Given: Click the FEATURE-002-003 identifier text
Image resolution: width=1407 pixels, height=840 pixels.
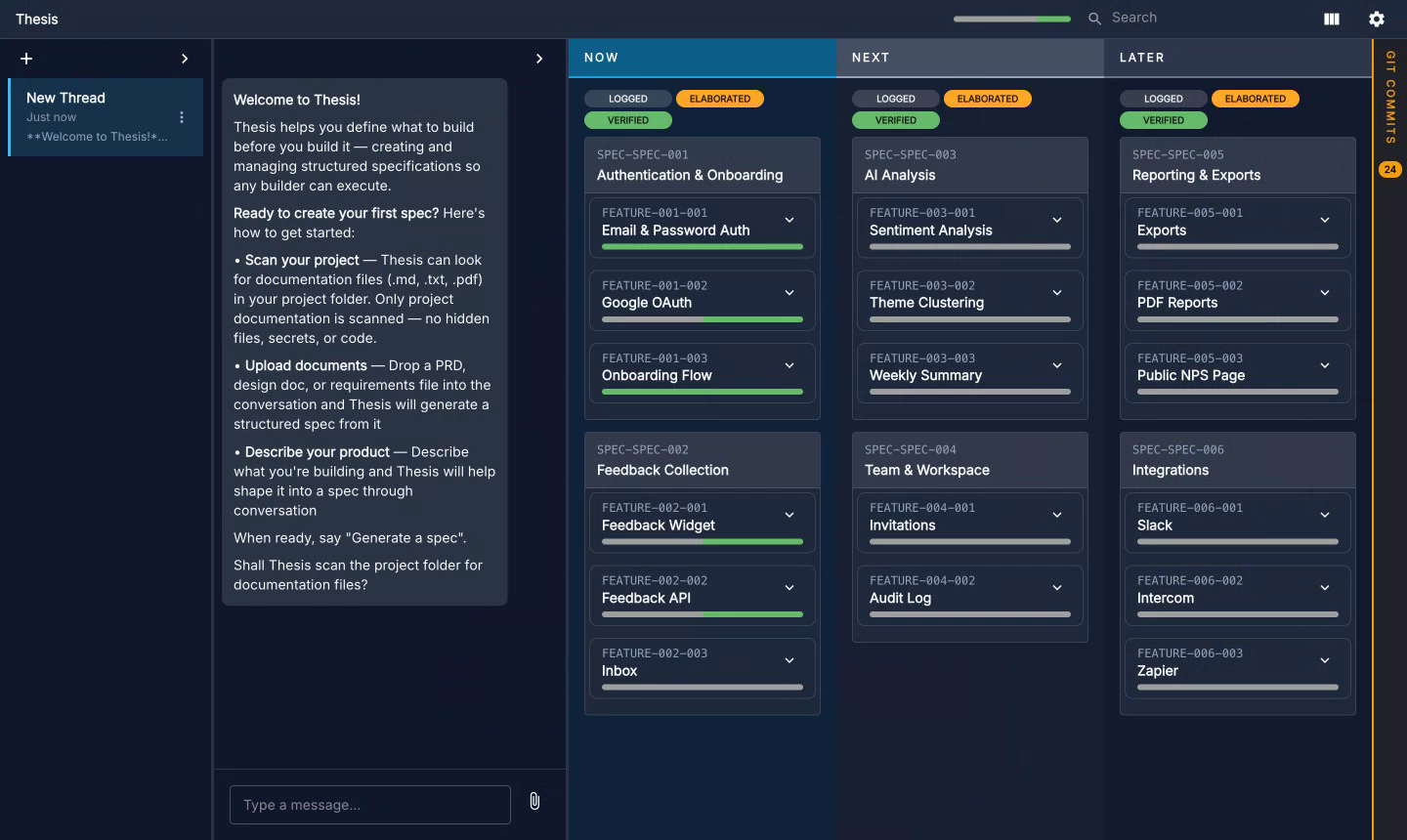Looking at the screenshot, I should click(x=655, y=653).
